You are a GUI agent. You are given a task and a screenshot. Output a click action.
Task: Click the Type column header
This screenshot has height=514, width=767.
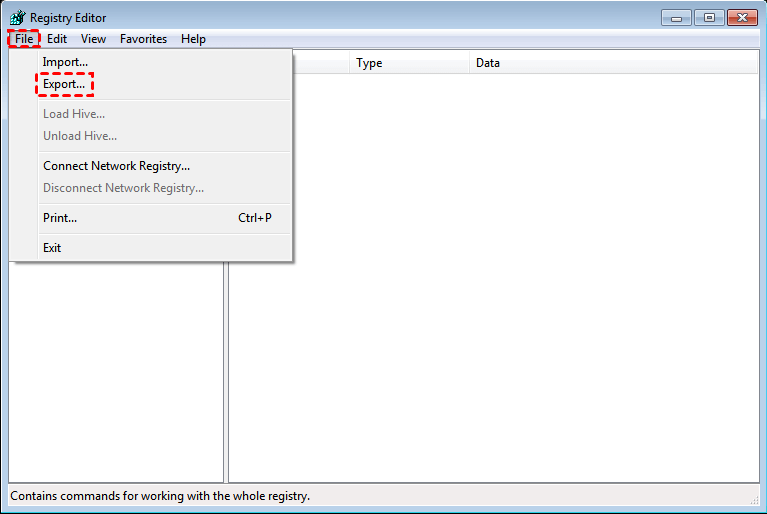click(409, 63)
